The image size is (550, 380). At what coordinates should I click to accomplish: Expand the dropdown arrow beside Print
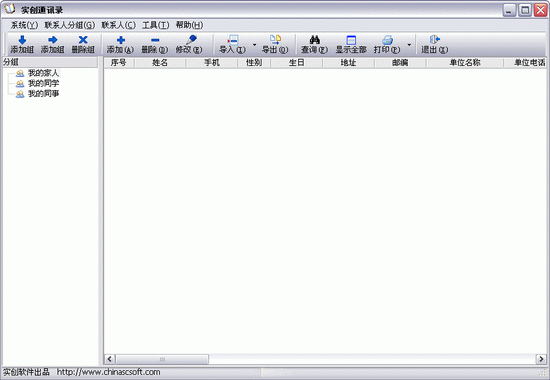pos(409,45)
